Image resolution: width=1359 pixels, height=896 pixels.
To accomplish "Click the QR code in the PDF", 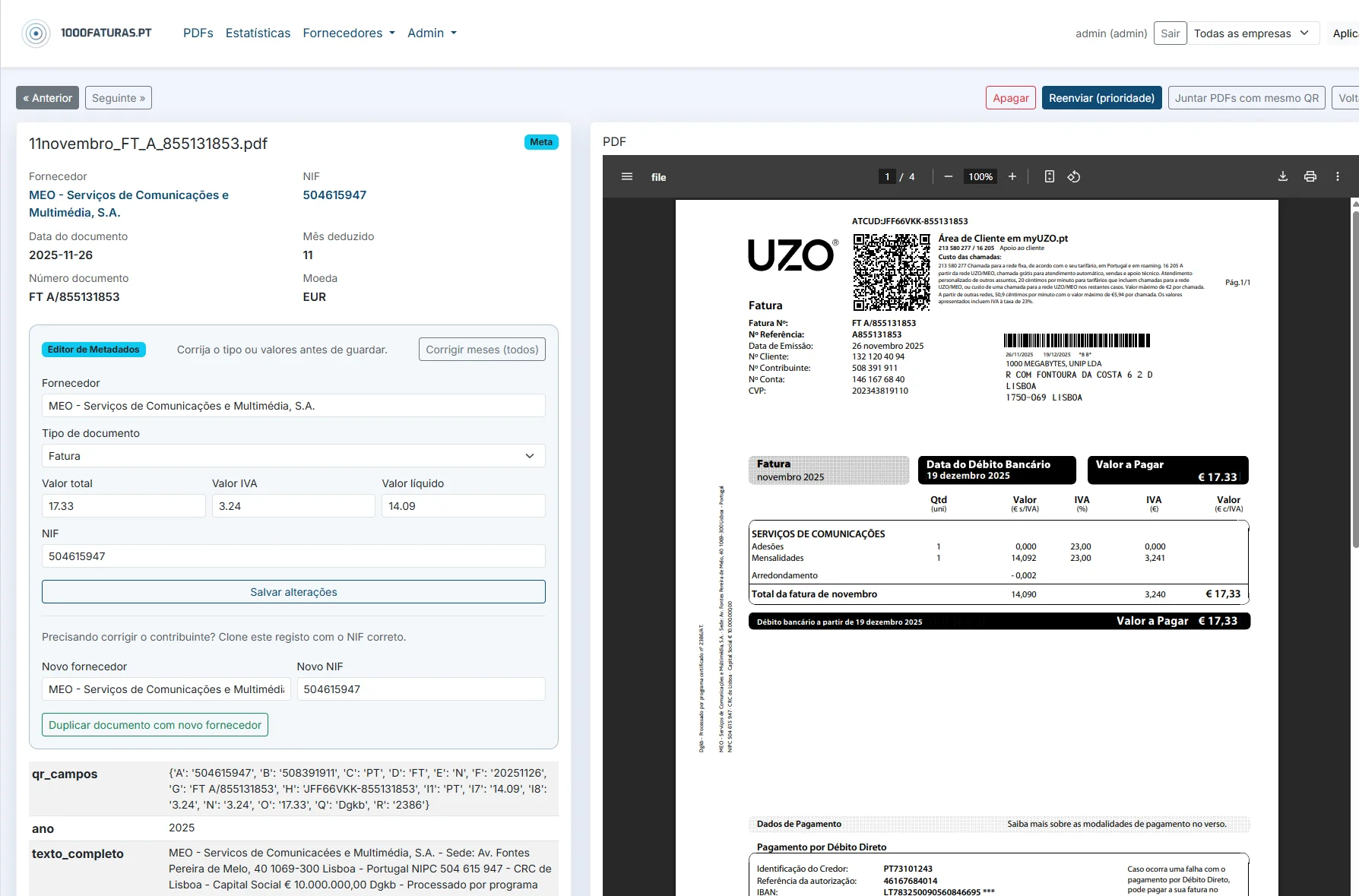I will point(892,272).
